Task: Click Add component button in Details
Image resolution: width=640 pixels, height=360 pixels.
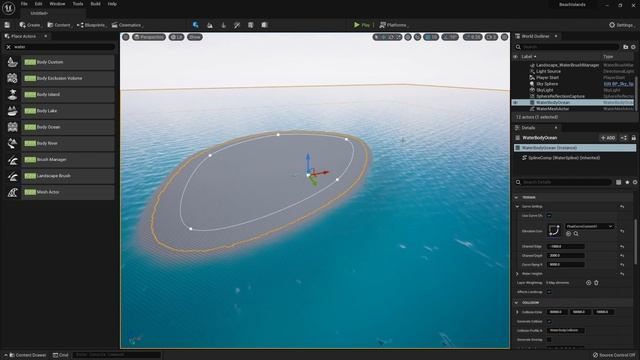Action: tap(608, 138)
